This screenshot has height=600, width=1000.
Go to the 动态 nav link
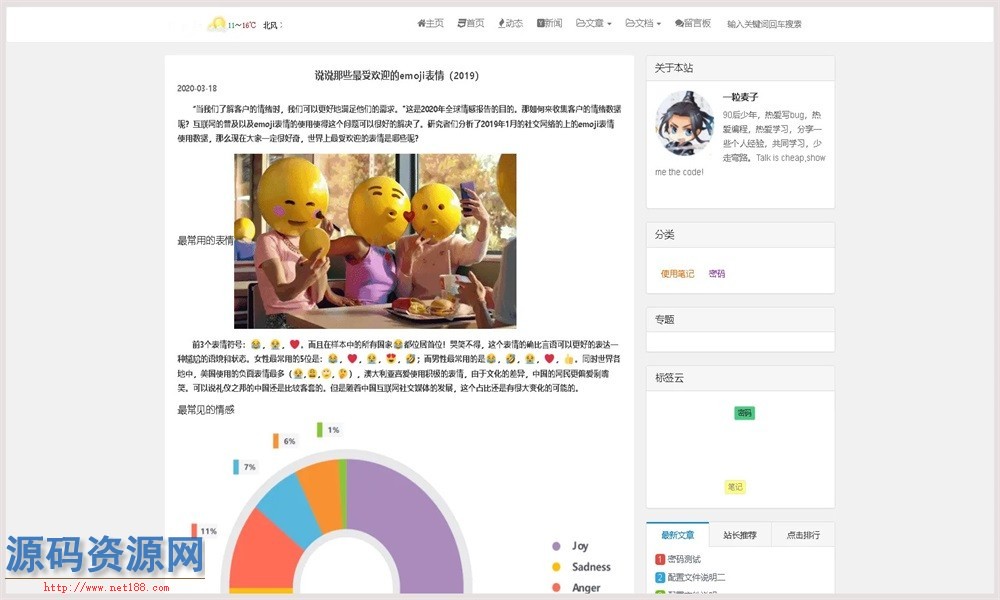pyautogui.click(x=510, y=24)
